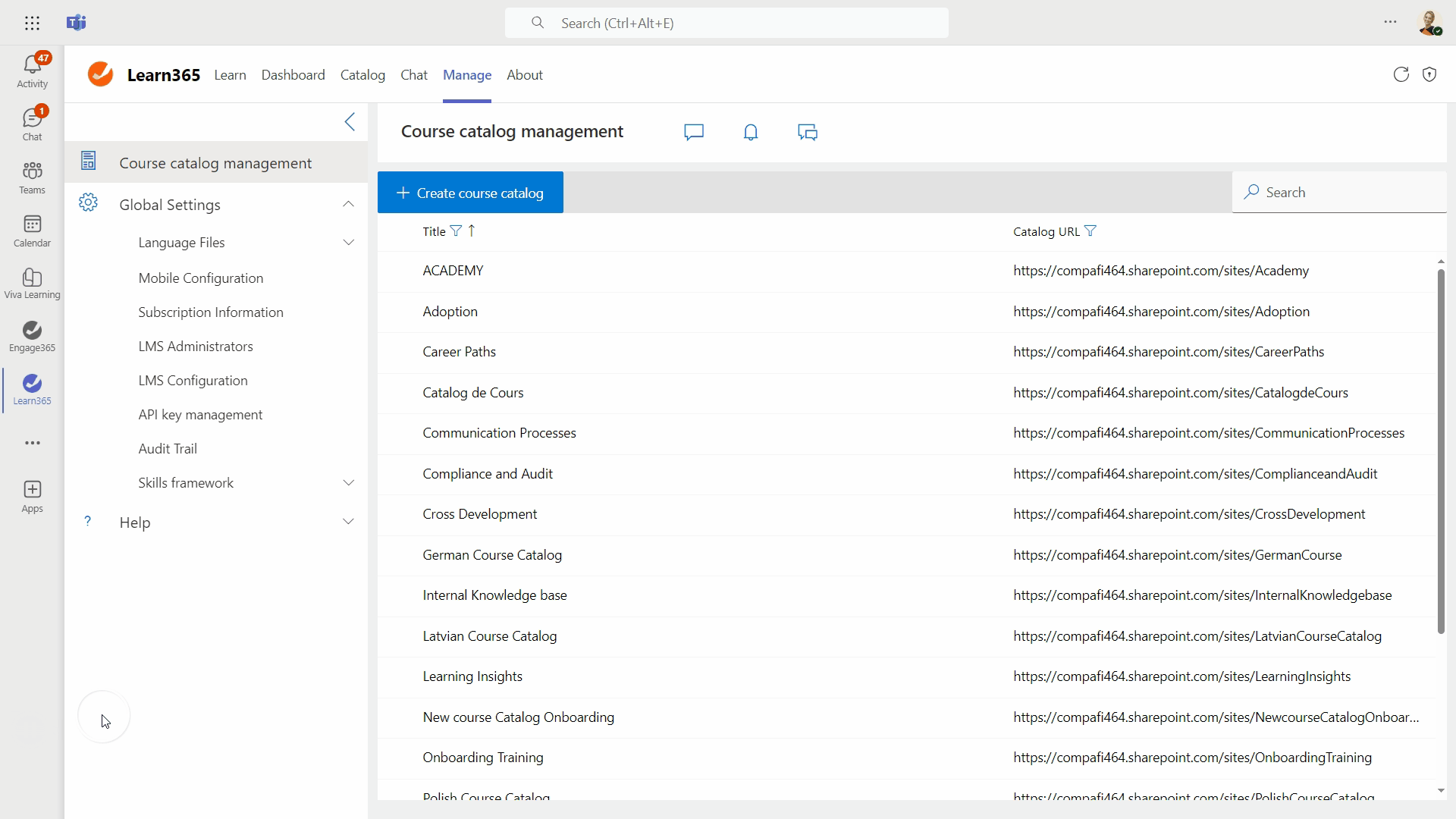
Task: Open the Teams section icon
Action: (x=32, y=177)
